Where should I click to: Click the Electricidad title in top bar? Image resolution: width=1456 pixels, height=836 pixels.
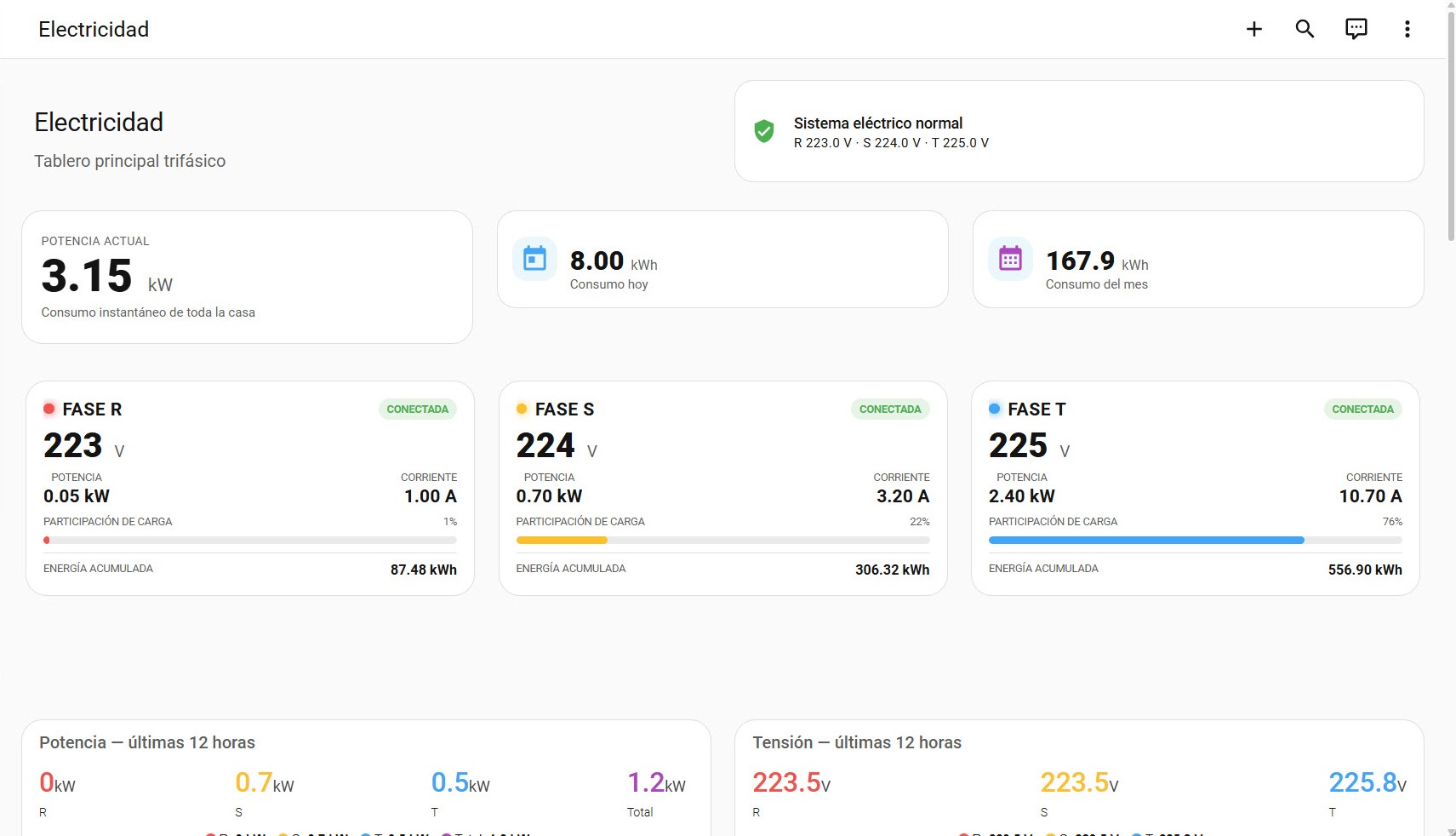94,29
